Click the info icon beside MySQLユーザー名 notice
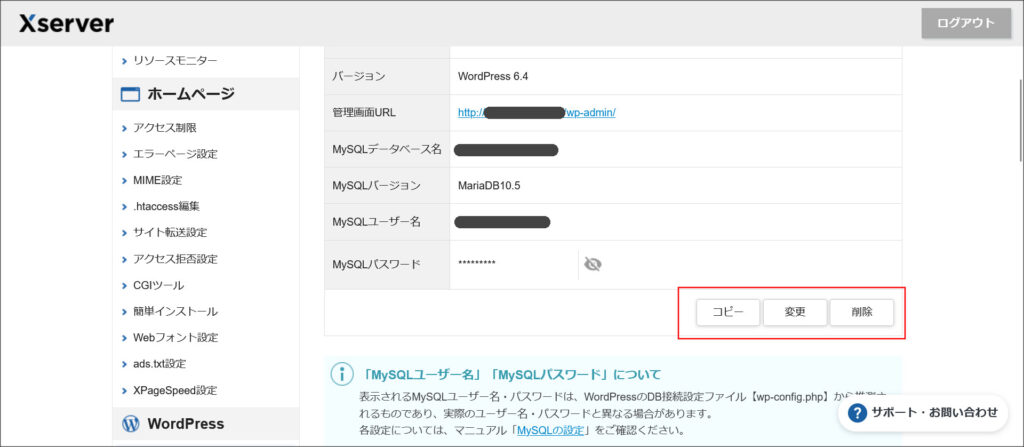This screenshot has height=447, width=1024. click(342, 374)
